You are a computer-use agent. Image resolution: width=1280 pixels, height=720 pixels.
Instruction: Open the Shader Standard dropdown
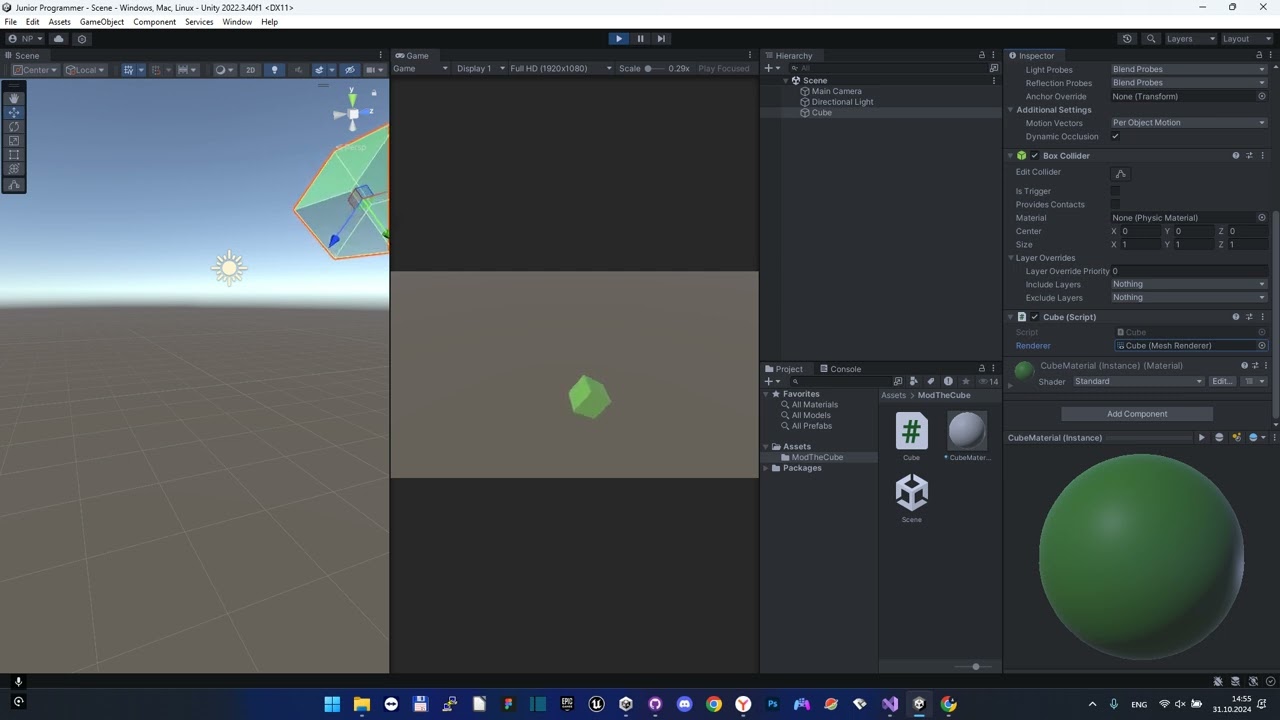1138,381
